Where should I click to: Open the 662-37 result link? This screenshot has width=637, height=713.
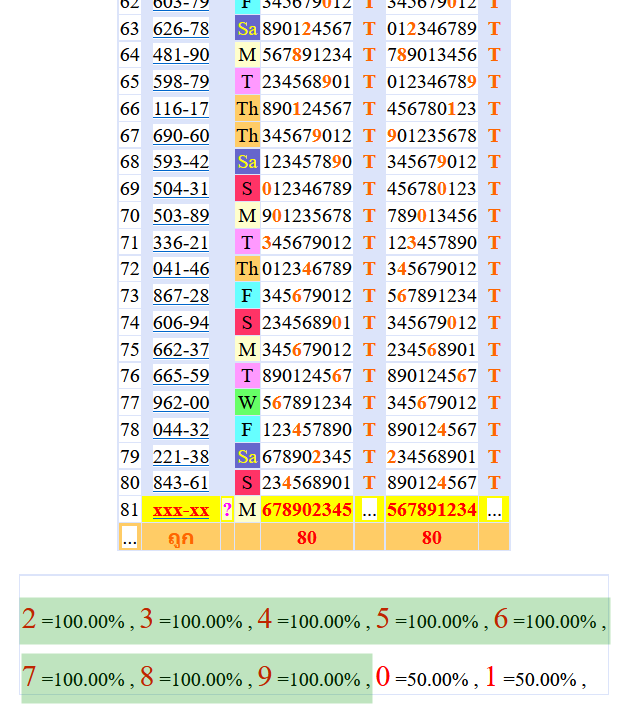pos(181,349)
